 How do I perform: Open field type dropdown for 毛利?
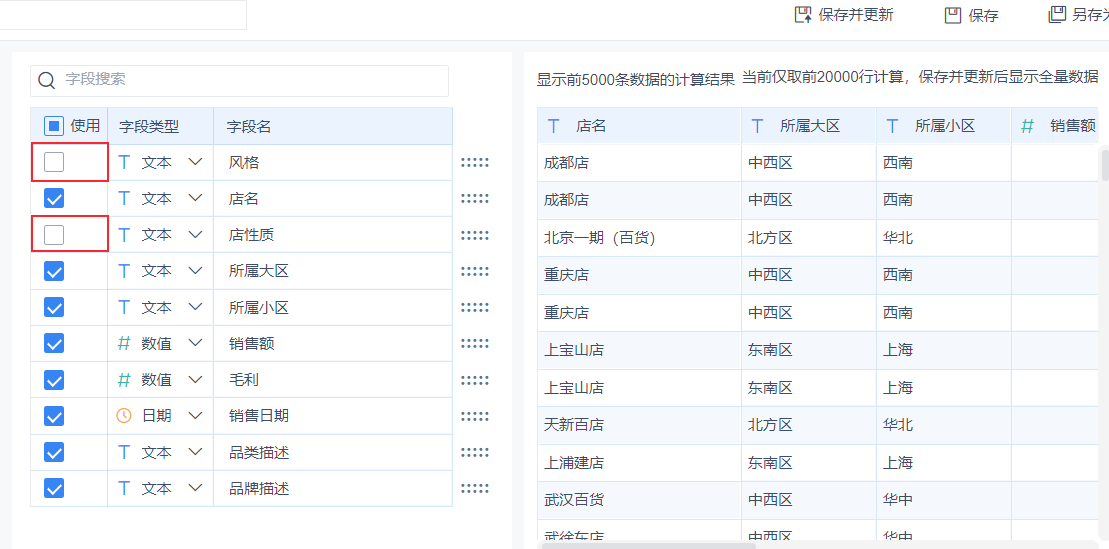196,380
